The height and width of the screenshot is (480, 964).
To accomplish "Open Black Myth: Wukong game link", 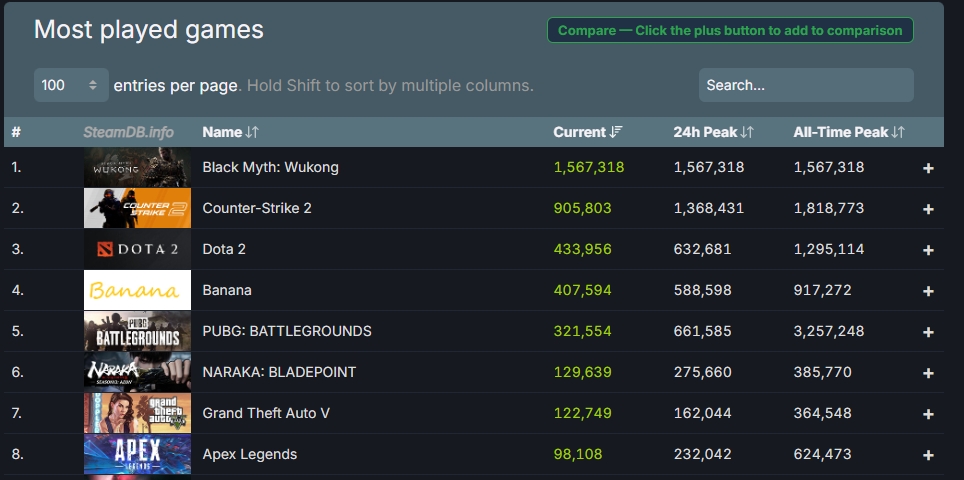I will [x=271, y=167].
